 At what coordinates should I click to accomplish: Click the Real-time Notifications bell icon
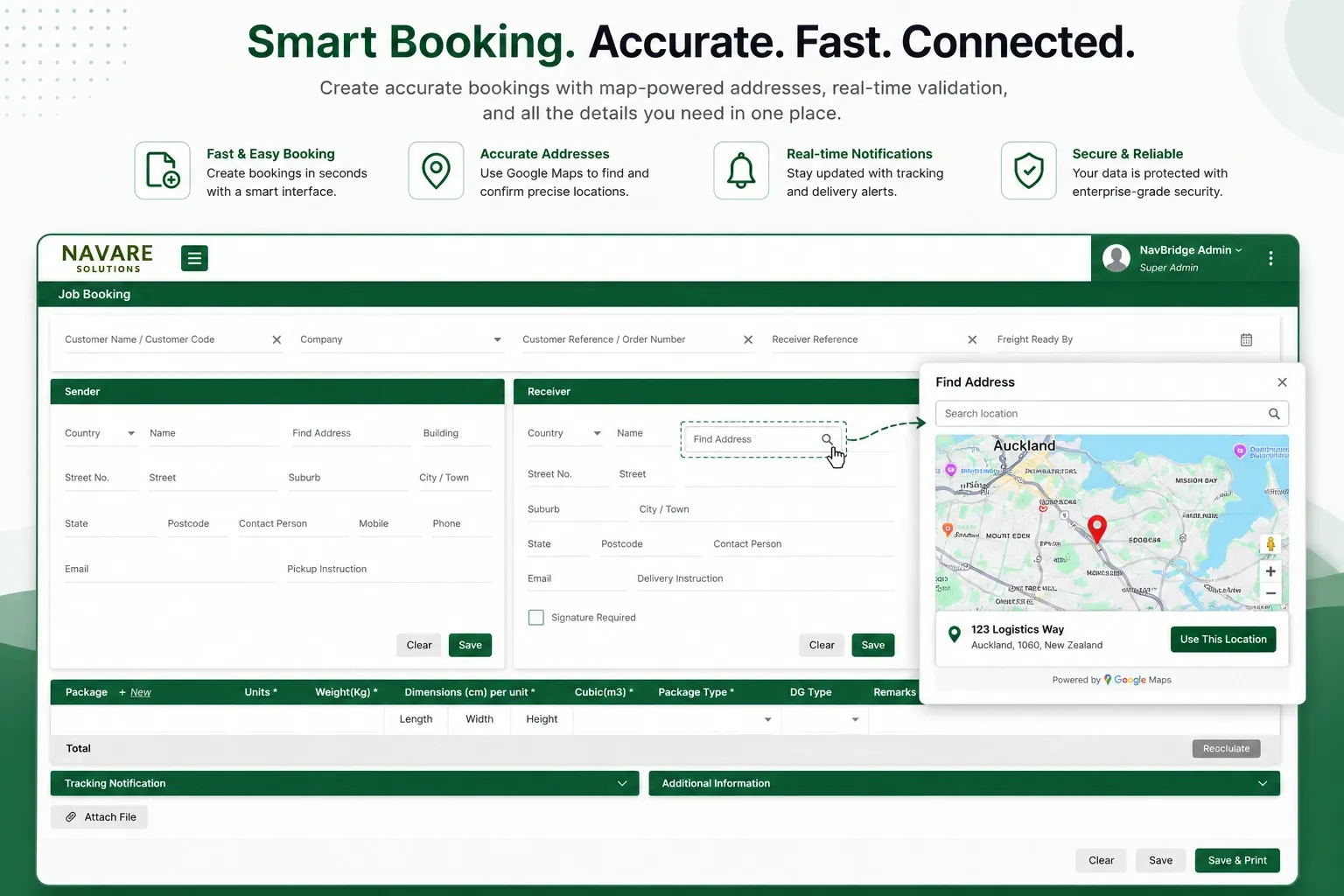click(741, 171)
